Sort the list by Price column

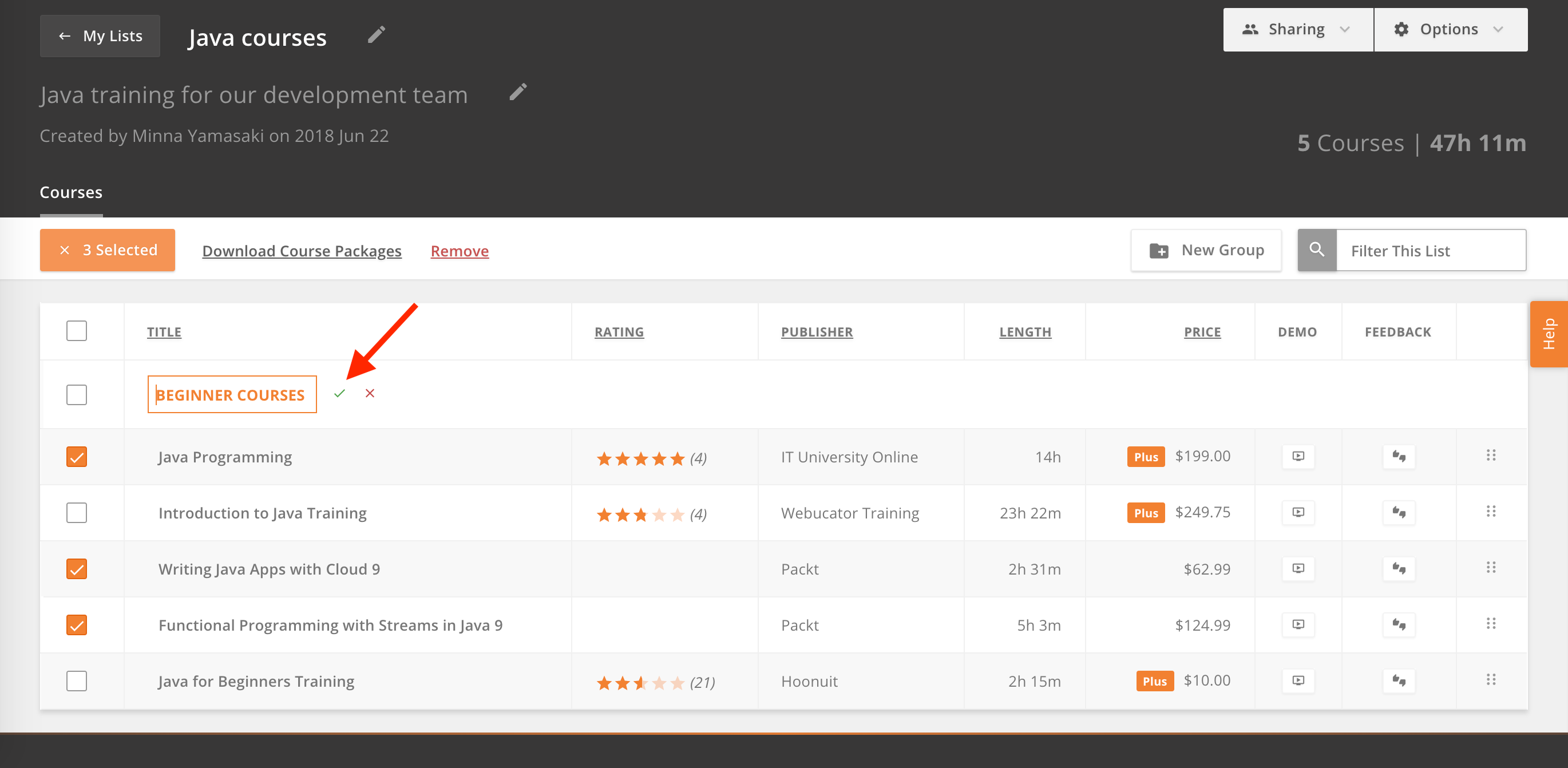(1202, 332)
